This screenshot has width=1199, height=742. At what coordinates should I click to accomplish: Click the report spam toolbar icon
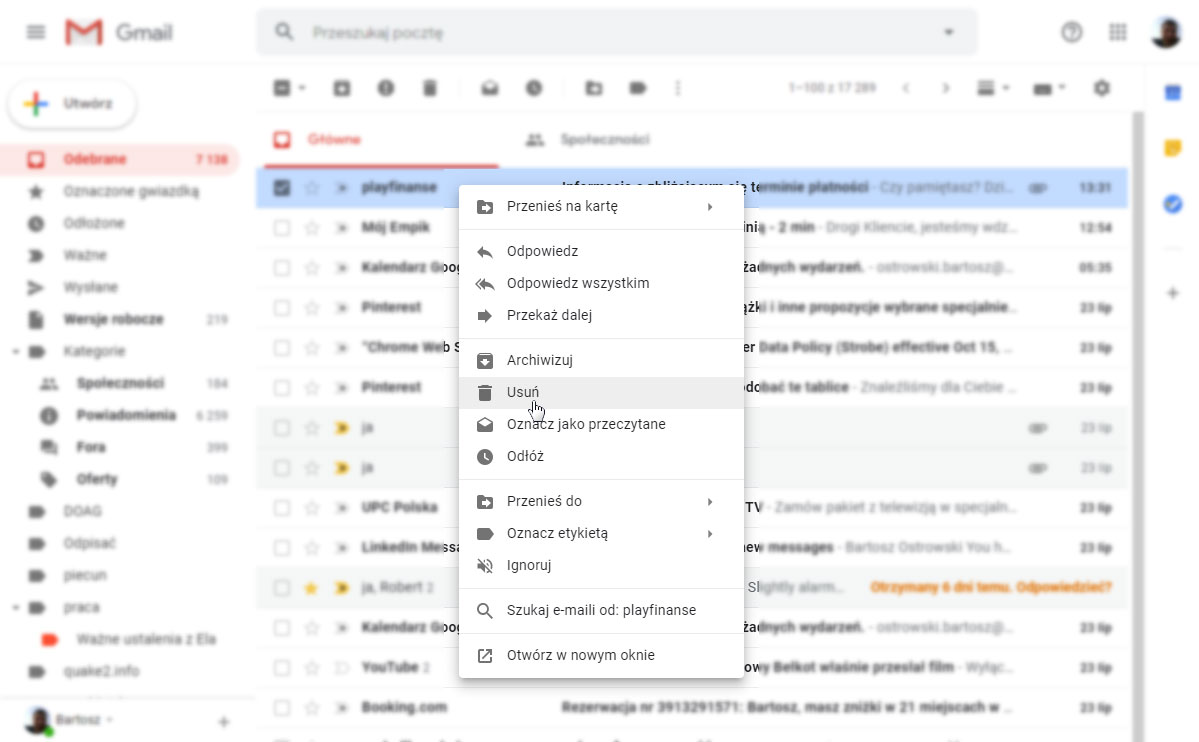tap(386, 88)
